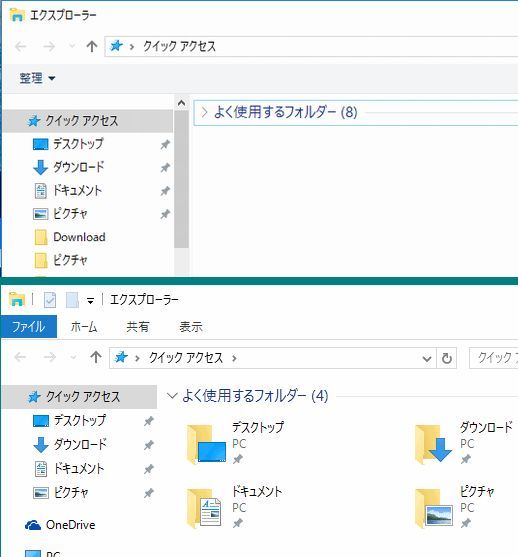Select the ピクチャ folder tile icon

click(434, 508)
